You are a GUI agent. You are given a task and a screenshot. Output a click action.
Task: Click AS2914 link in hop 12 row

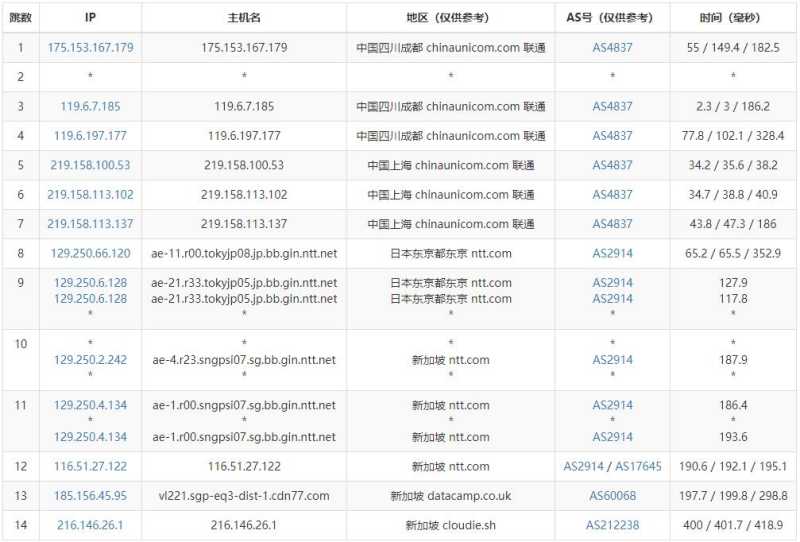(584, 466)
